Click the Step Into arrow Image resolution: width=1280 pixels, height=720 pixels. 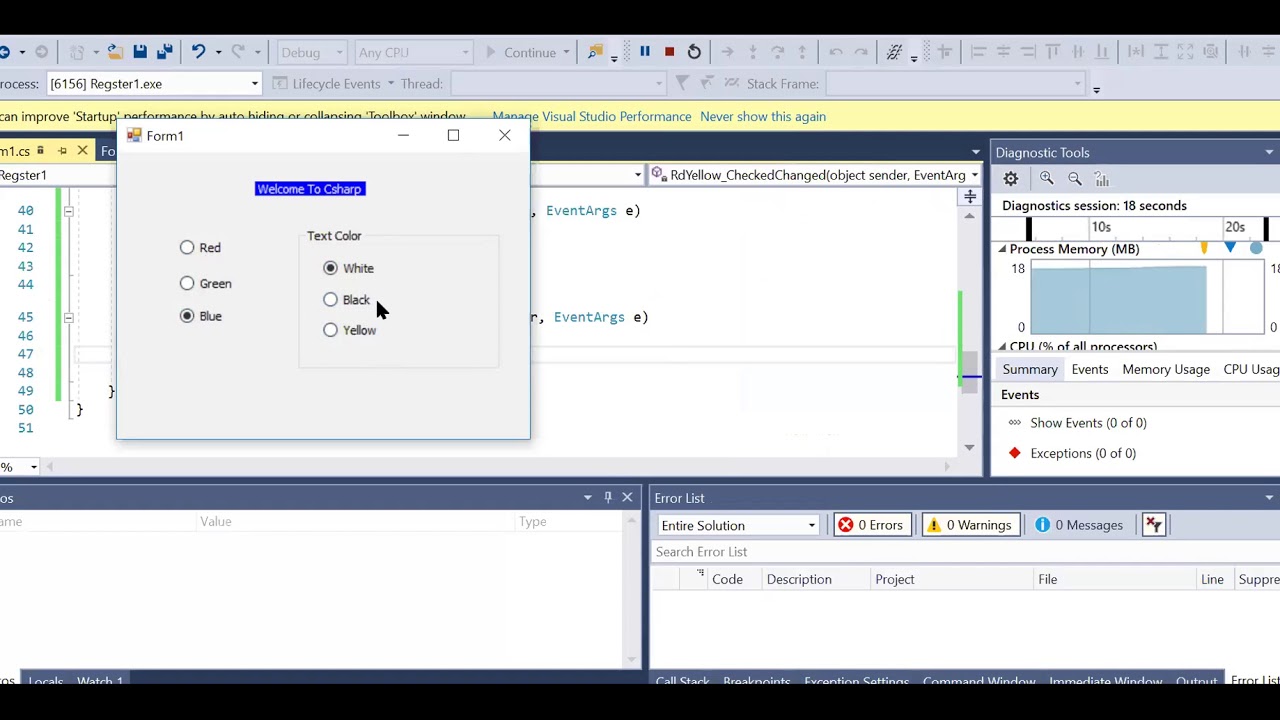pyautogui.click(x=752, y=52)
